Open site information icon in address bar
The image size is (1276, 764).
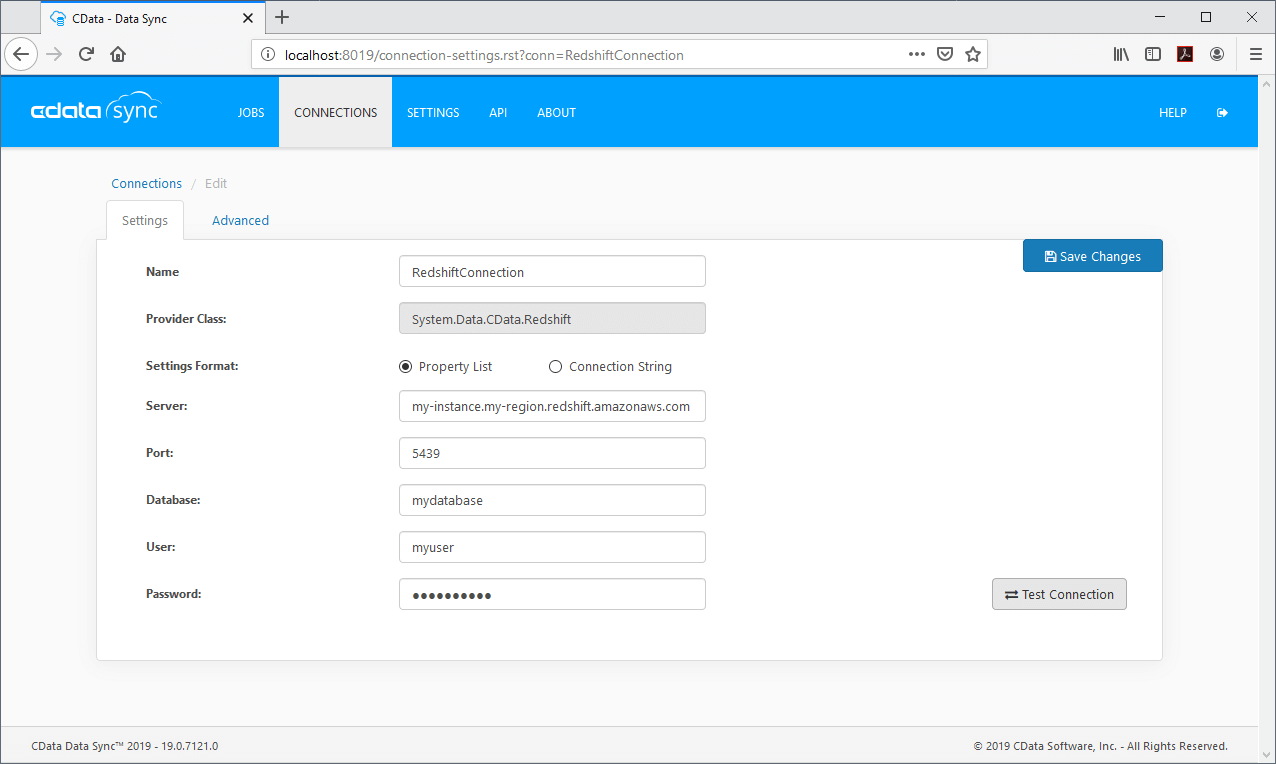pos(268,55)
